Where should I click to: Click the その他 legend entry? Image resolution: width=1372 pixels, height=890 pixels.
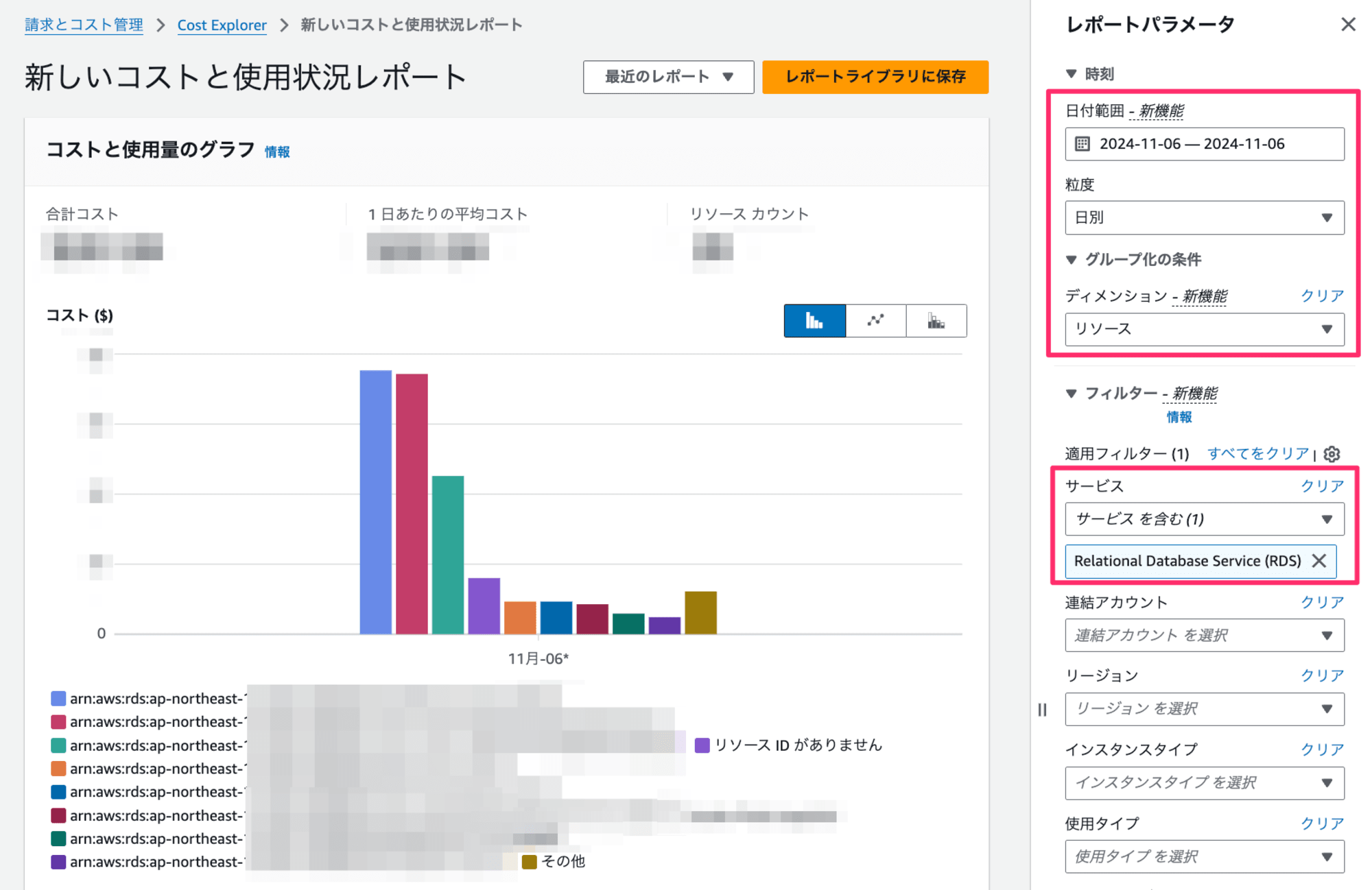554,861
